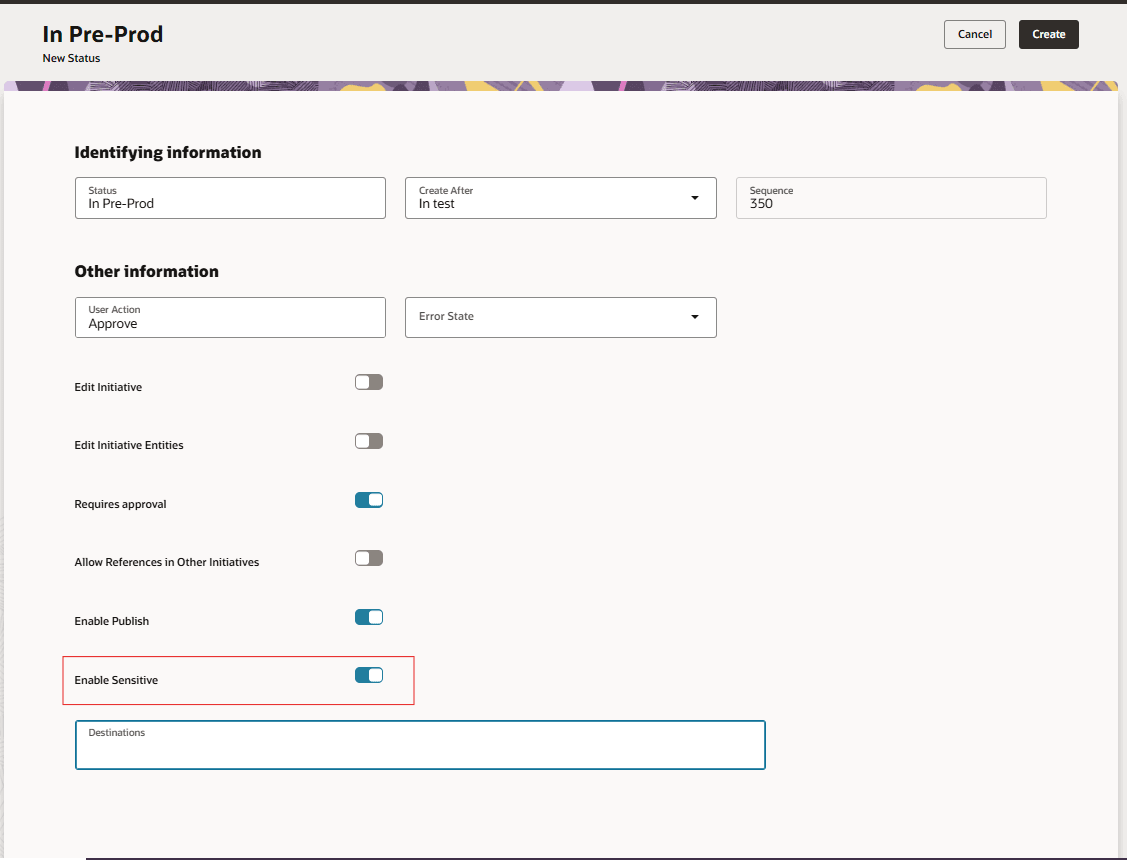1127x860 pixels.
Task: Turn on Edit Initiative Entities
Action: click(368, 441)
